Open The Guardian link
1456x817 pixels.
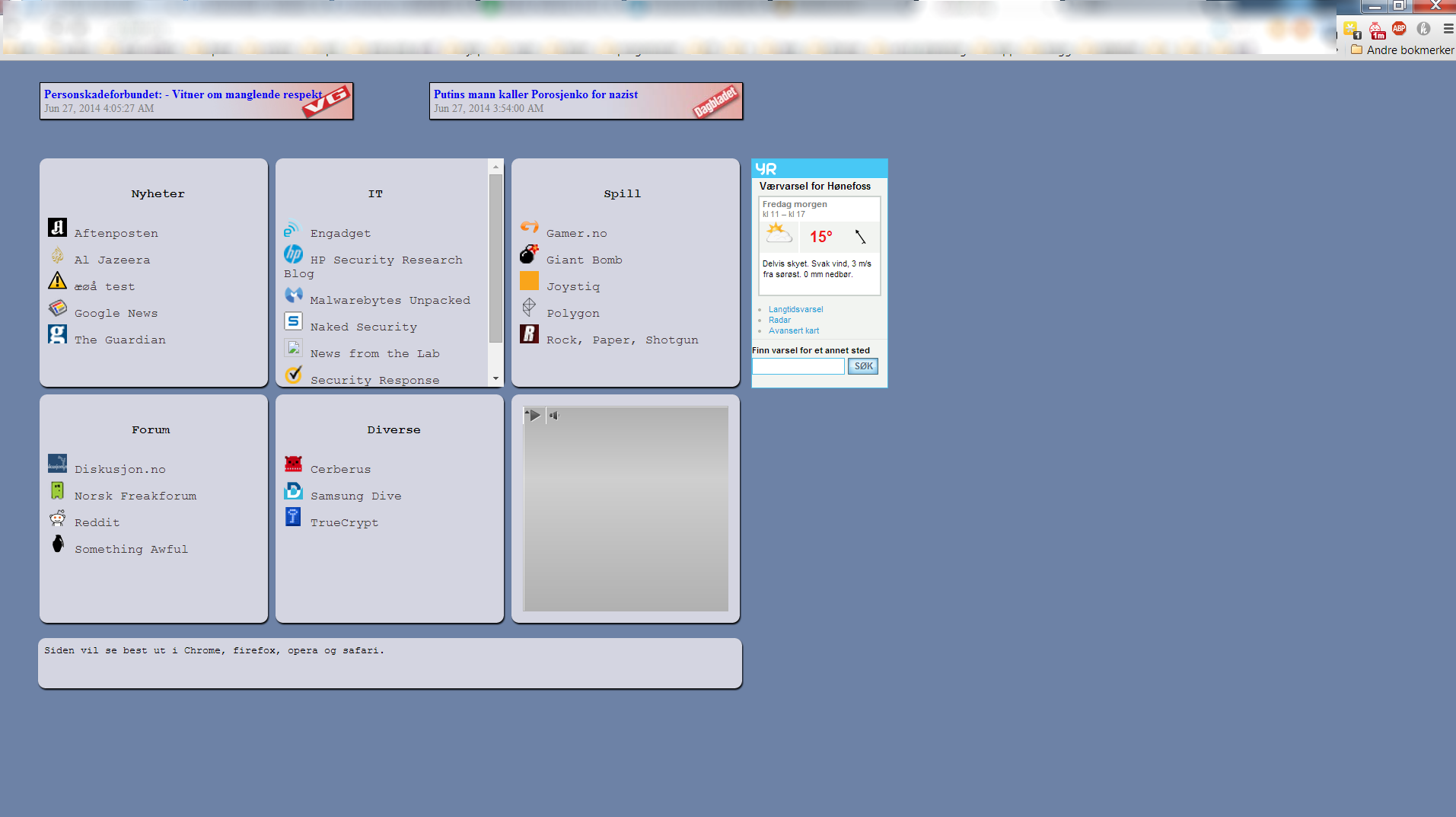(120, 340)
